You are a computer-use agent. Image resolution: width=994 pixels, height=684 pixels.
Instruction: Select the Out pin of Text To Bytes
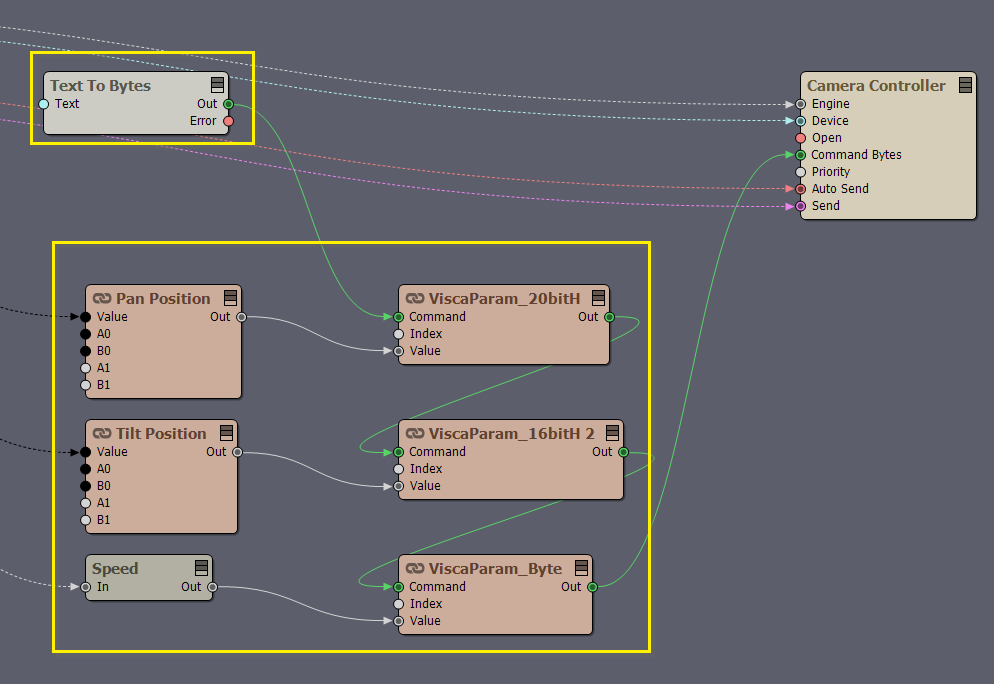click(229, 104)
